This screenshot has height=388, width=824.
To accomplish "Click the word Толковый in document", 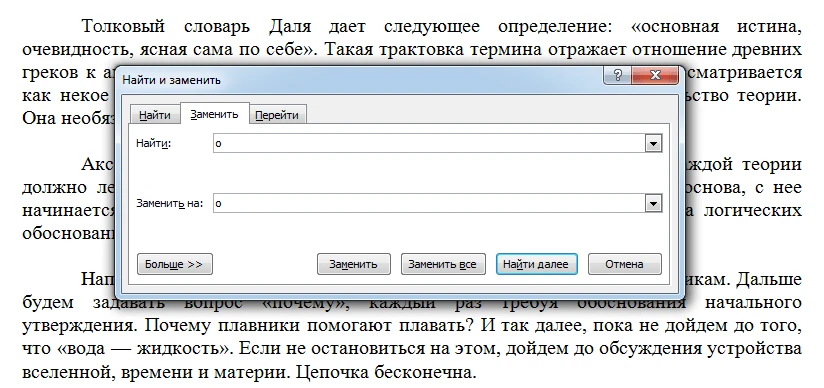I will tap(123, 25).
